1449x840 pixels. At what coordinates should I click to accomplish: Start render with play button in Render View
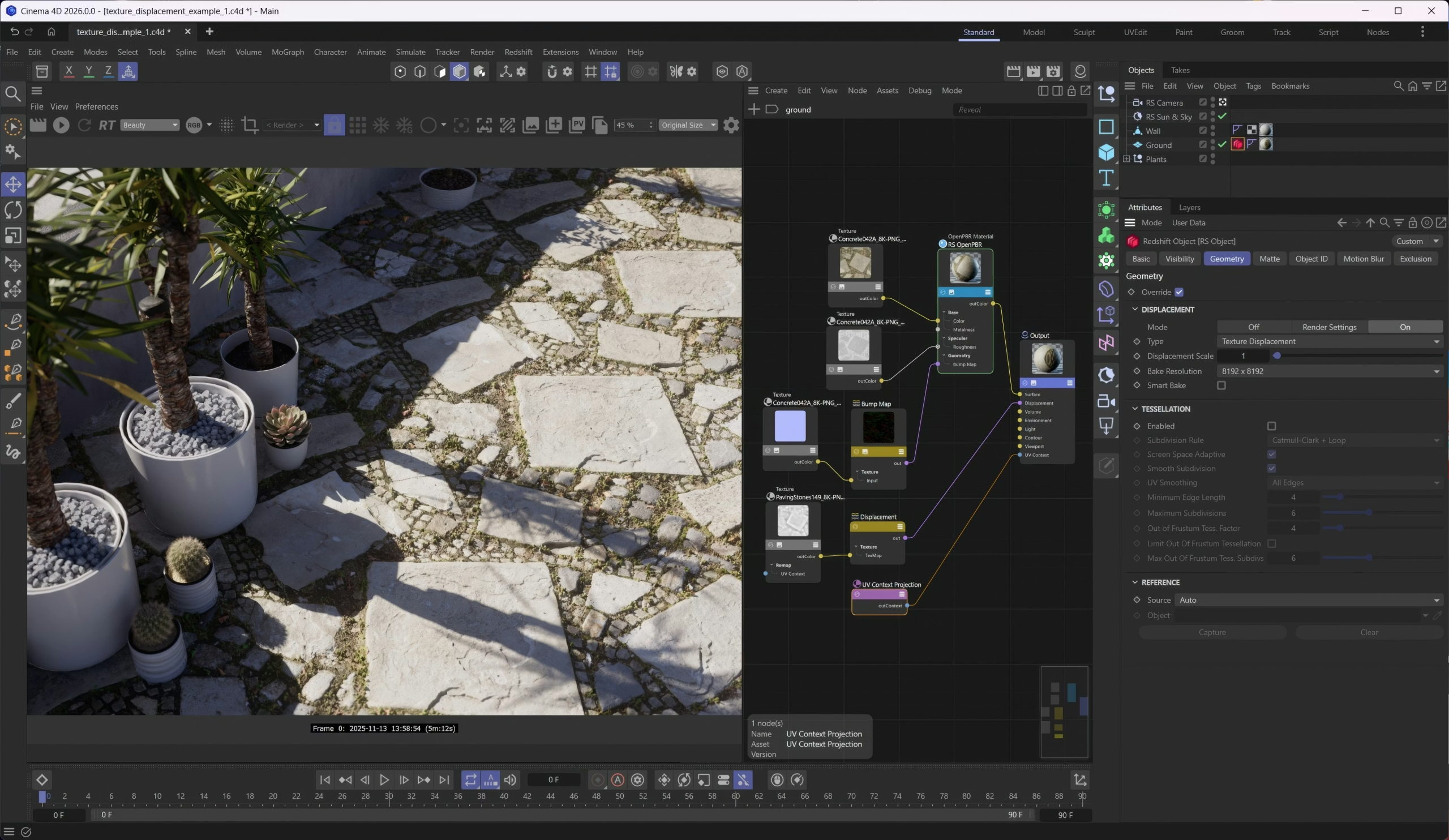tap(61, 125)
